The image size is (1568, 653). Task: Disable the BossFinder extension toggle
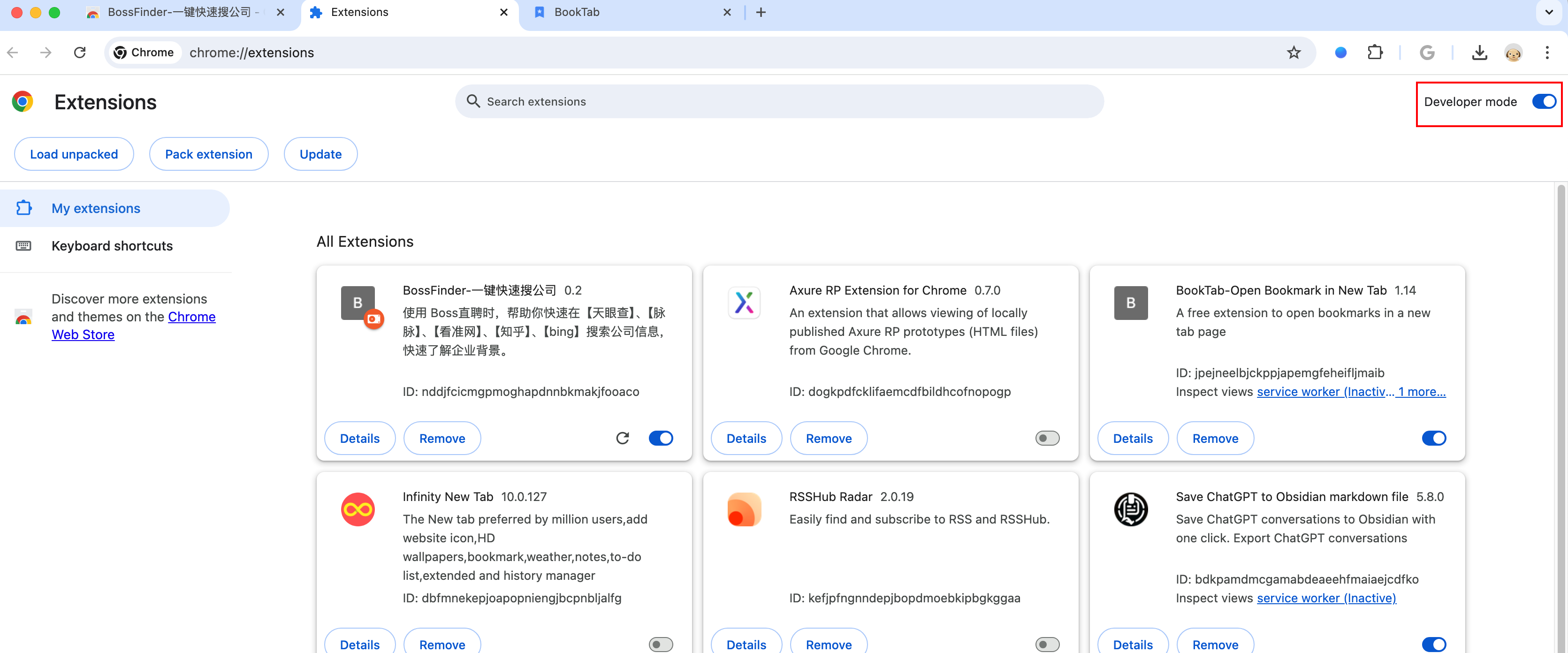(x=661, y=438)
